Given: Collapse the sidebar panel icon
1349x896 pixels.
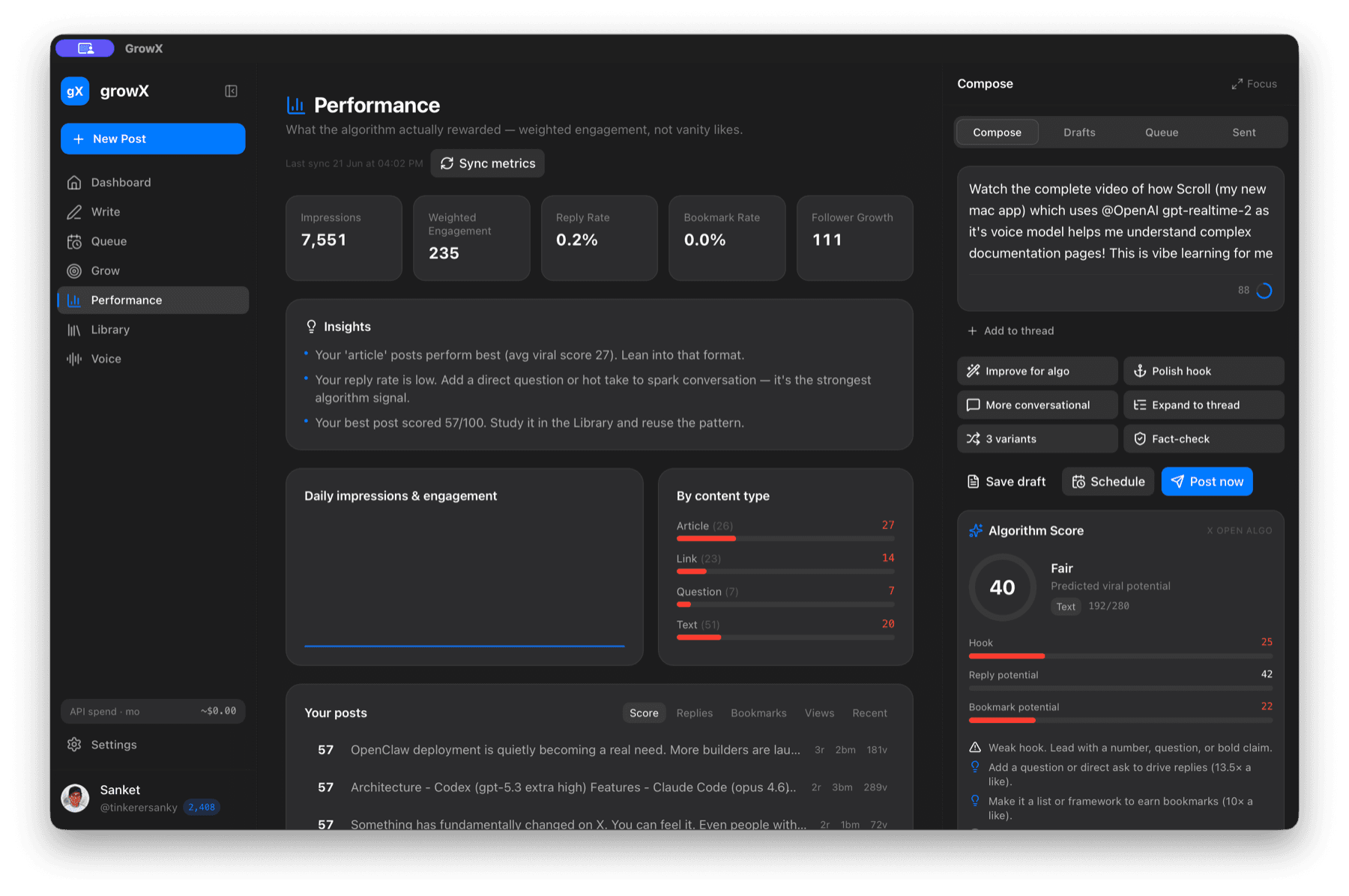Looking at the screenshot, I should 231,91.
